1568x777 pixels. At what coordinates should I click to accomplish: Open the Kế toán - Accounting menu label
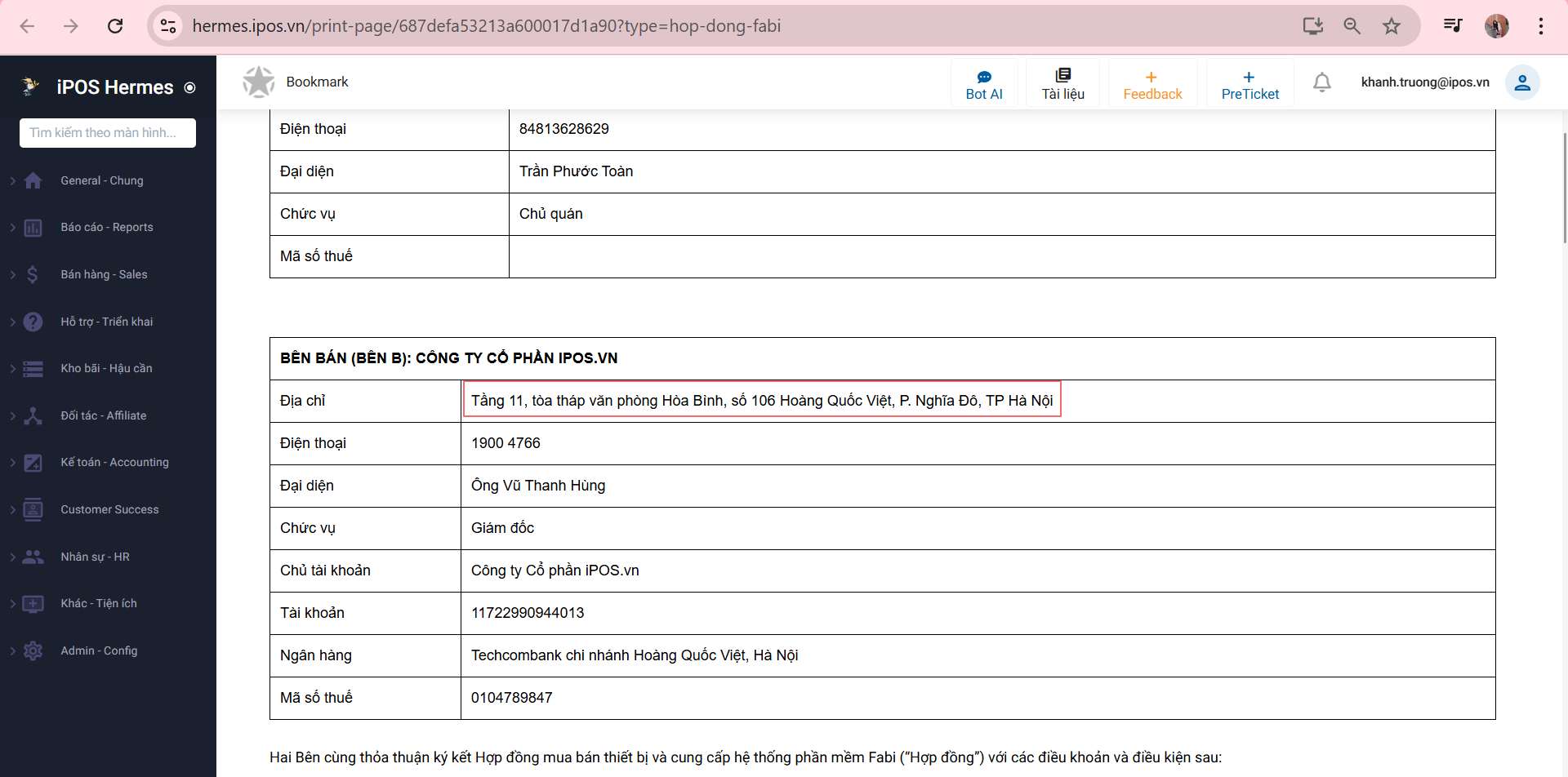tap(114, 462)
